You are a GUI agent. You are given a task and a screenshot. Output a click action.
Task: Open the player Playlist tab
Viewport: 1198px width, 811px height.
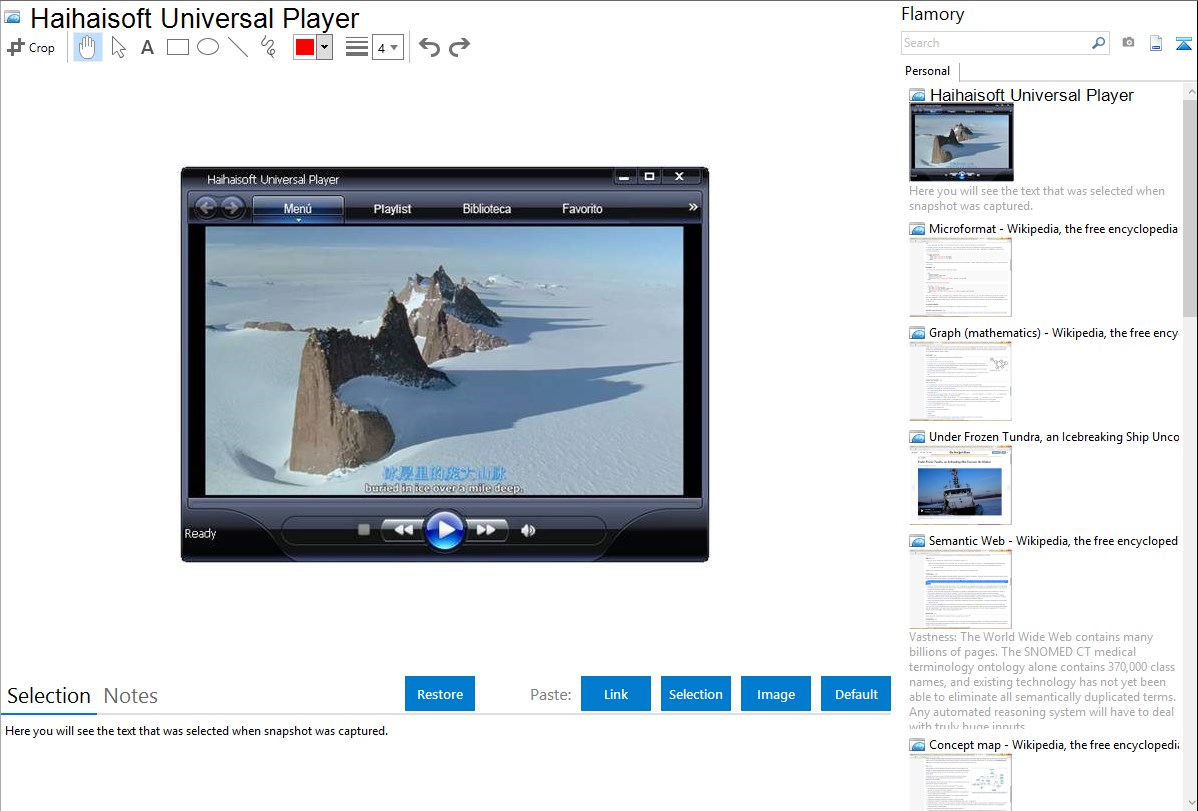[x=392, y=209]
